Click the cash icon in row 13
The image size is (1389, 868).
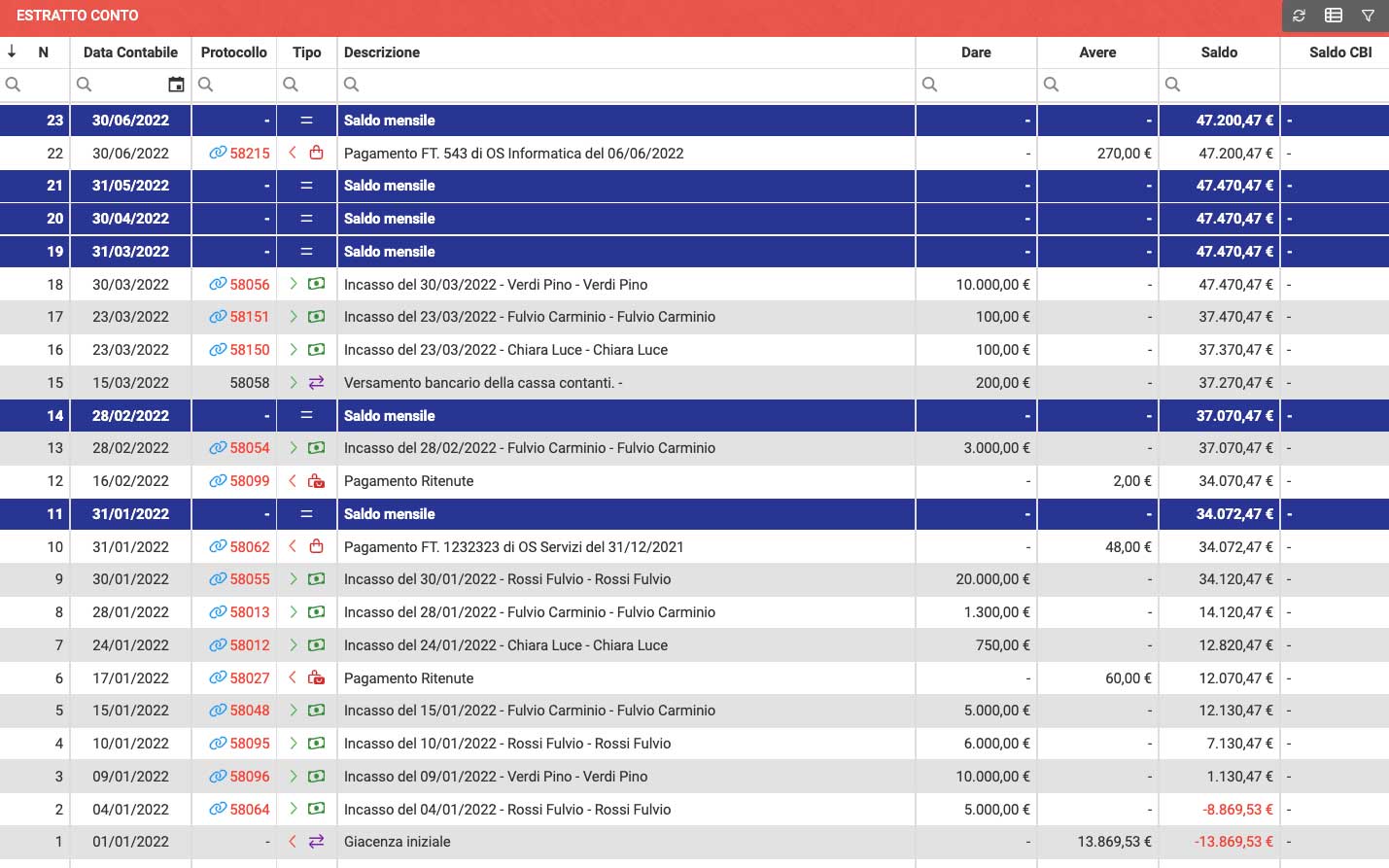tap(316, 448)
